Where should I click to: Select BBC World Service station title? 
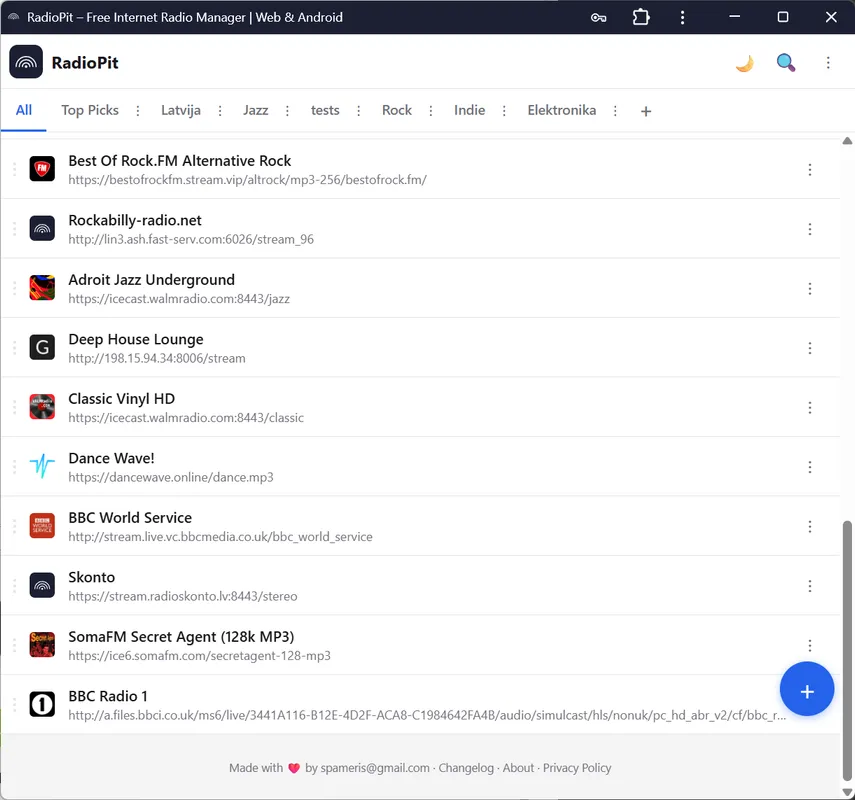[x=130, y=518]
